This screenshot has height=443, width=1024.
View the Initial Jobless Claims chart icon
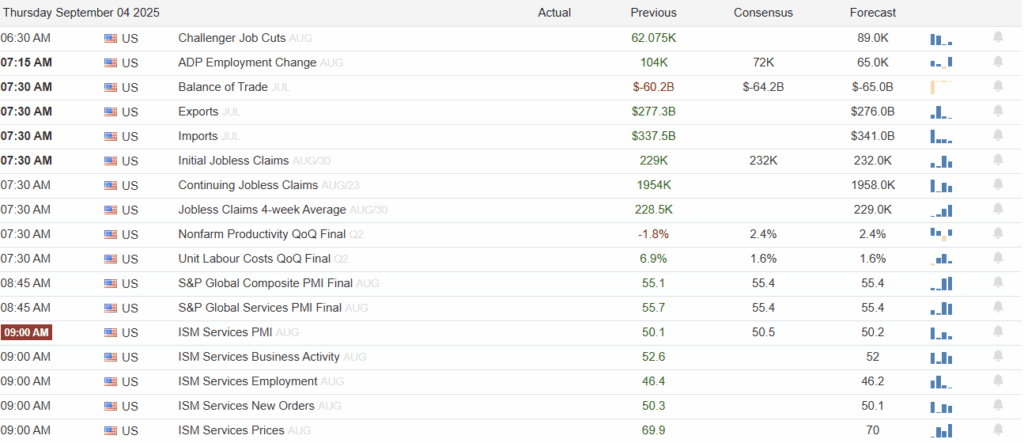pyautogui.click(x=941, y=160)
